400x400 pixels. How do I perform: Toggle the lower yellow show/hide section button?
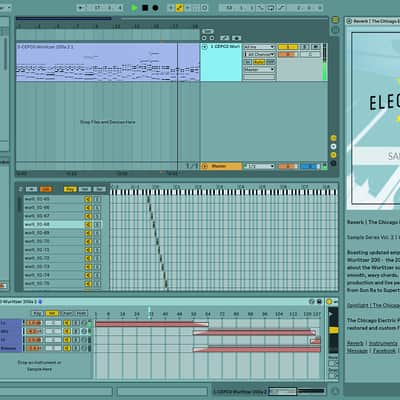(333, 155)
